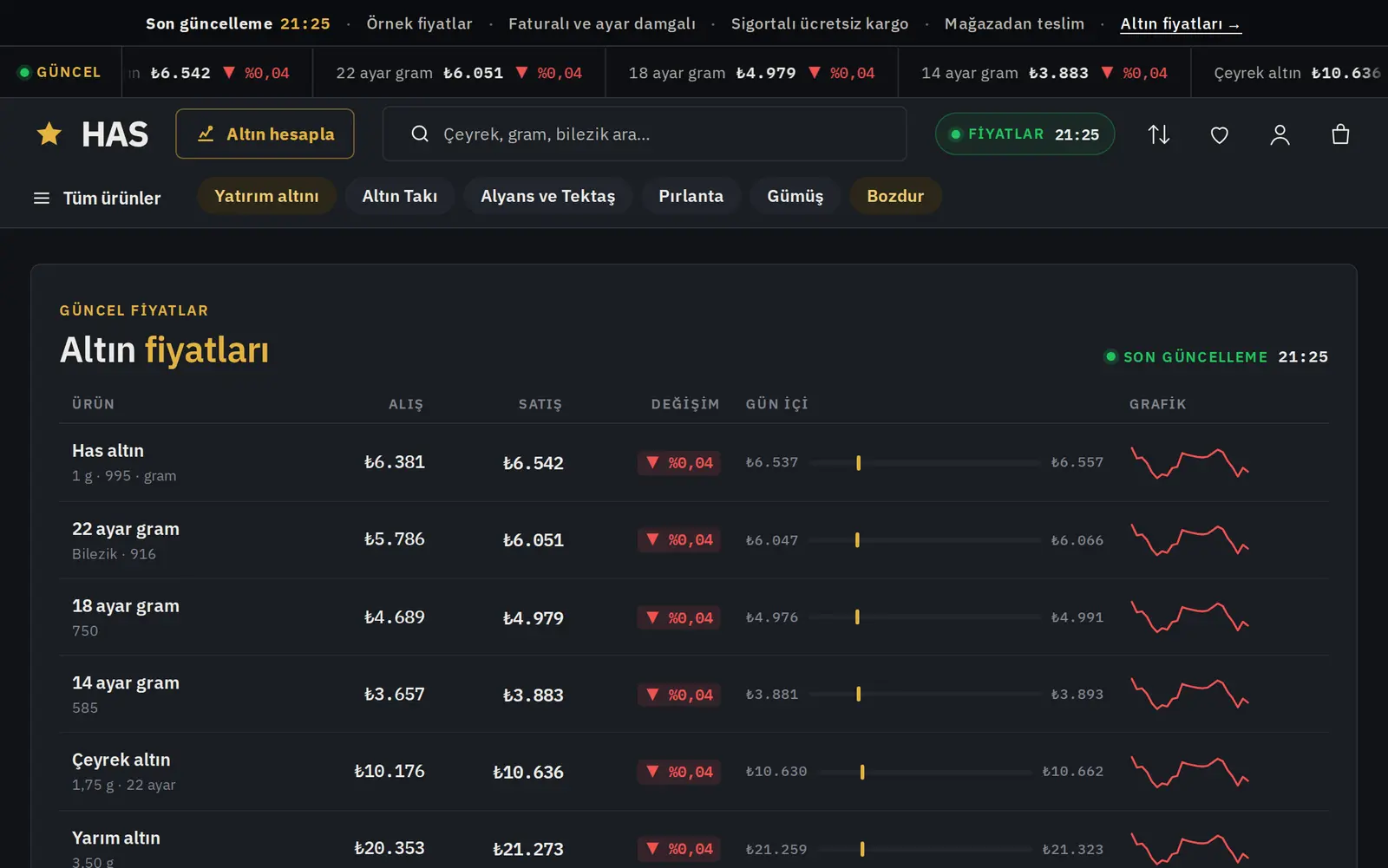Image resolution: width=1388 pixels, height=868 pixels.
Task: Focus the Çeyrek, gram, bilezik search field
Action: point(645,134)
